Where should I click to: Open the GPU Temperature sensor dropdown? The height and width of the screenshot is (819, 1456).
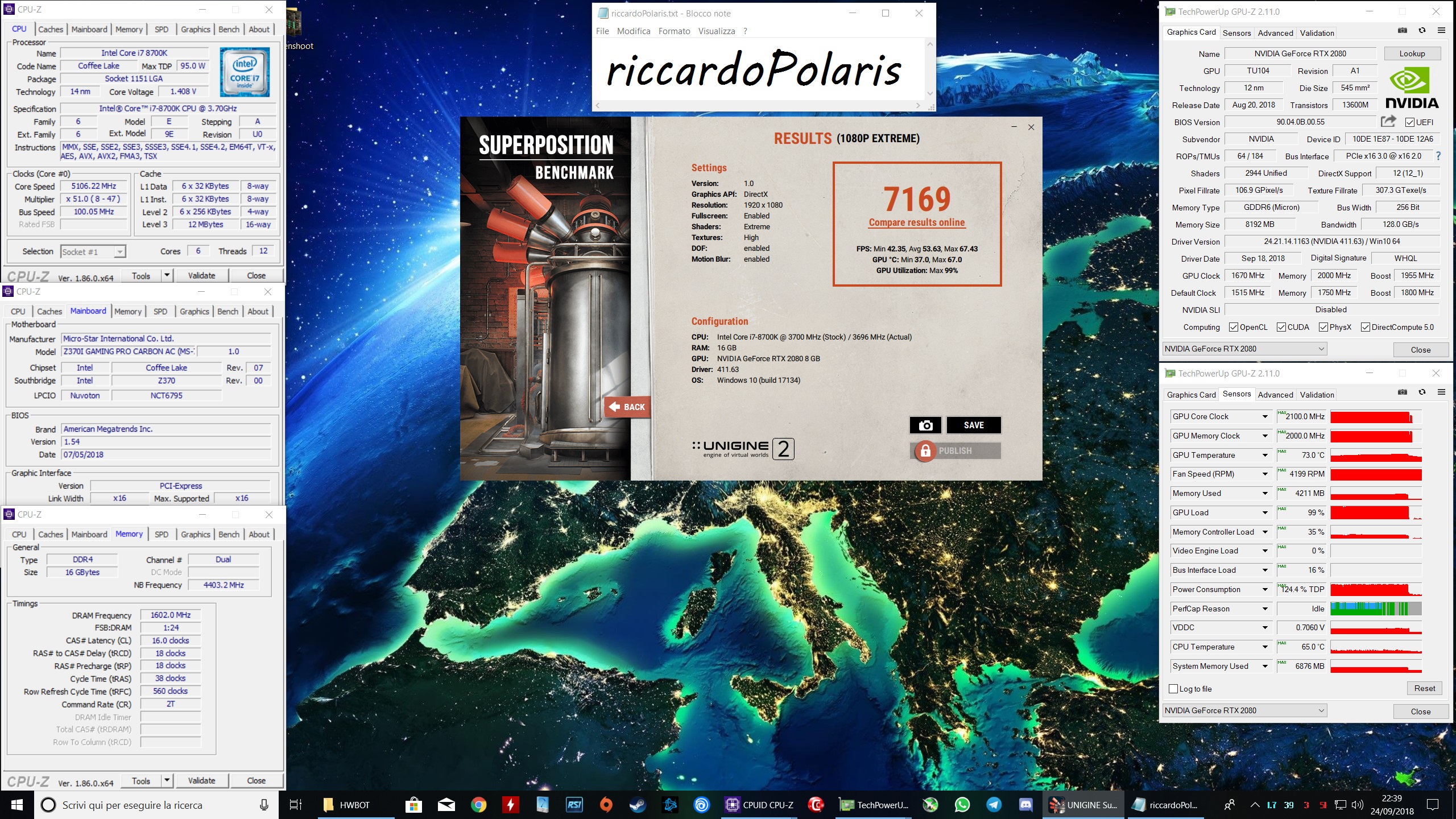tap(1265, 455)
